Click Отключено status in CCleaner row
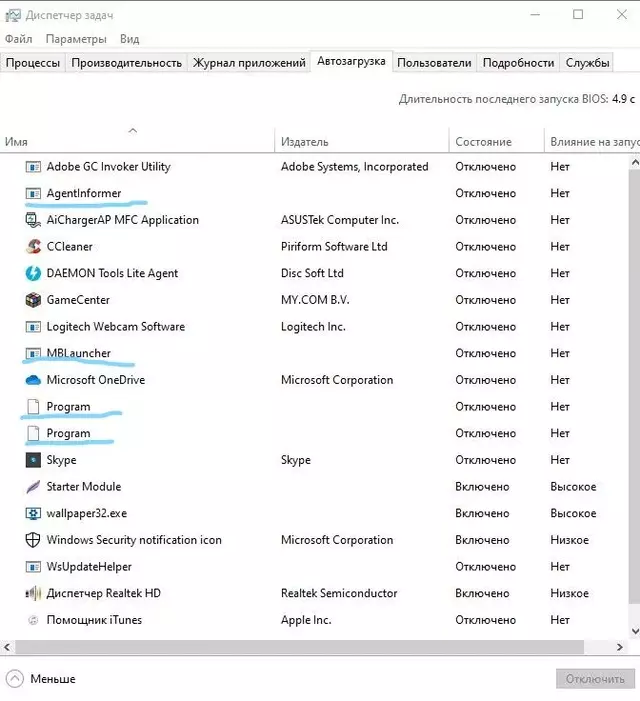The width and height of the screenshot is (640, 701). click(x=485, y=247)
